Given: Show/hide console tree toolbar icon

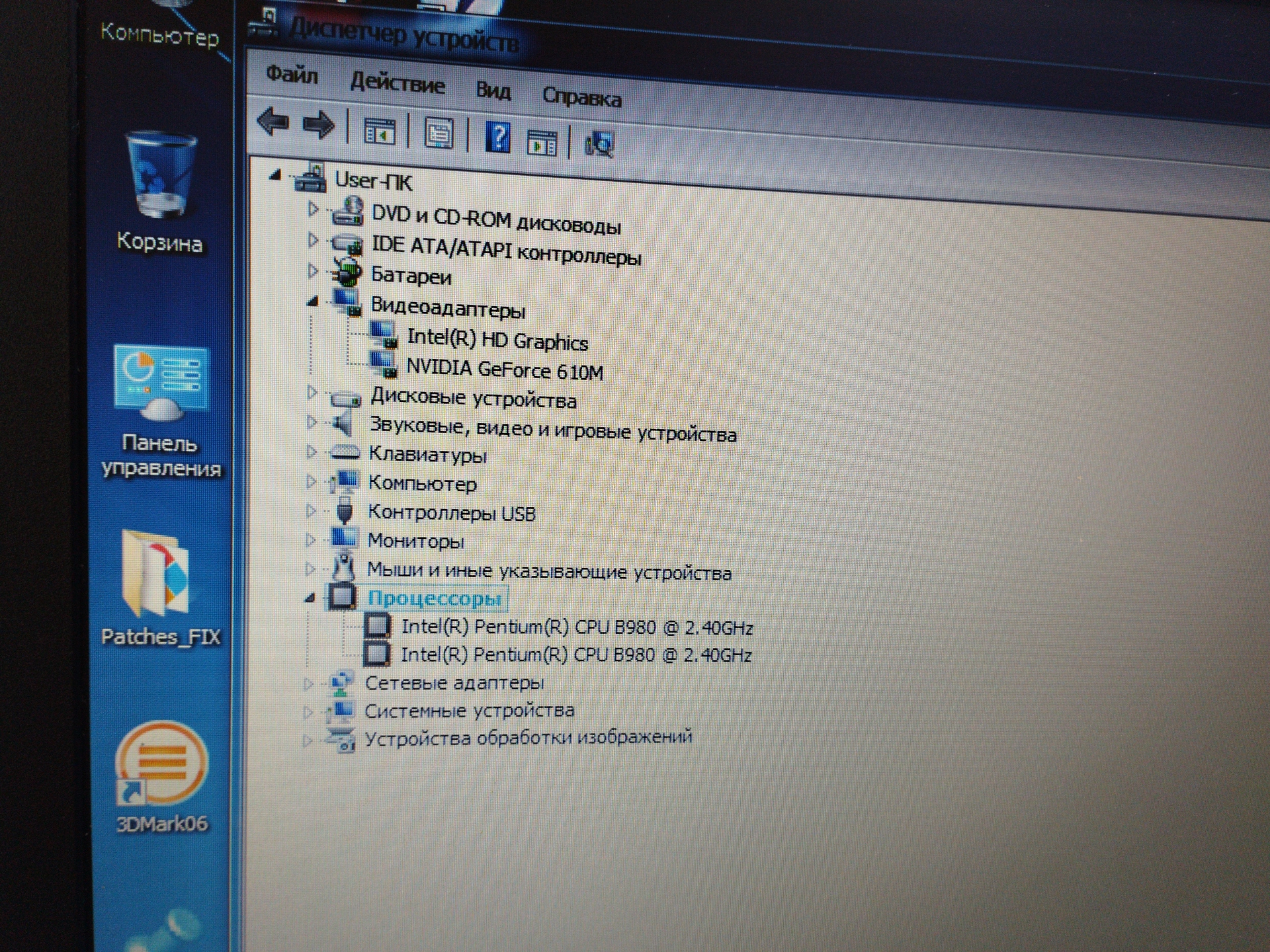Looking at the screenshot, I should pos(380,130).
